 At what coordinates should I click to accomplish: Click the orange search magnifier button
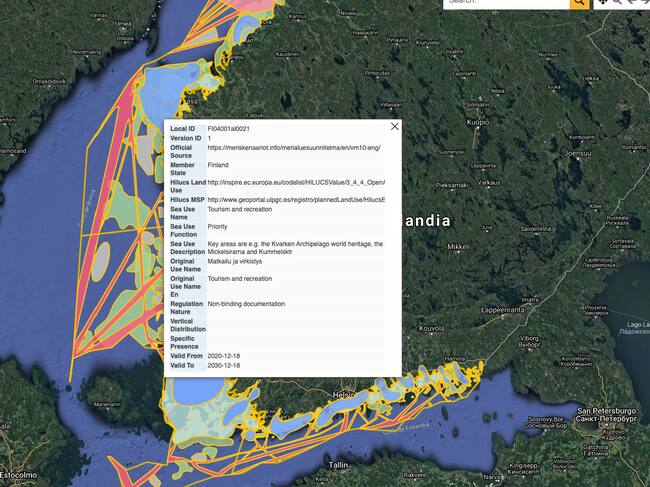point(579,3)
